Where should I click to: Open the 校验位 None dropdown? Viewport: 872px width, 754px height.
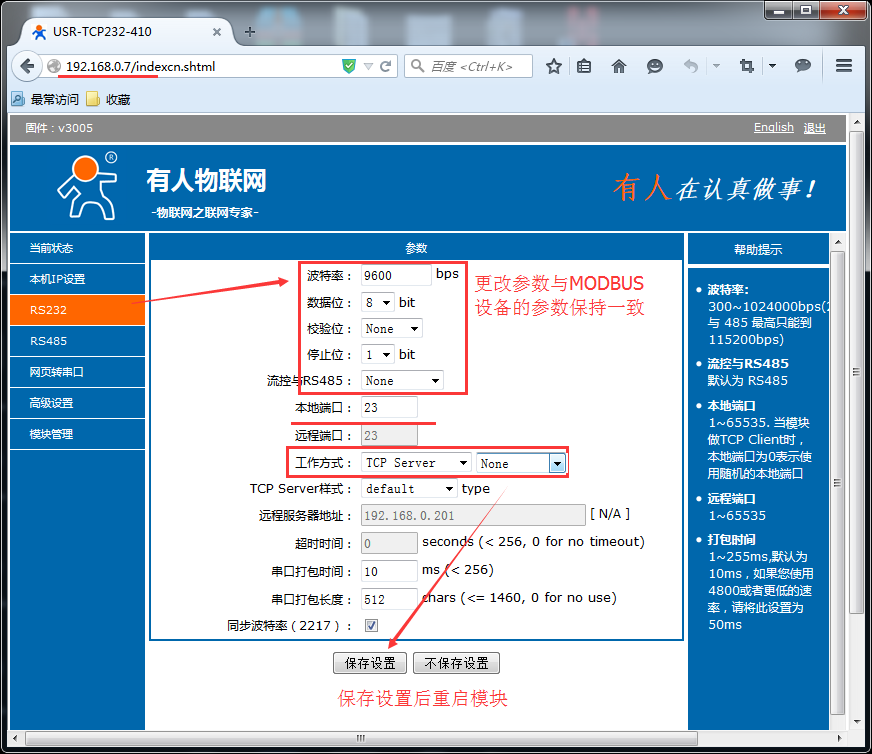(x=392, y=329)
